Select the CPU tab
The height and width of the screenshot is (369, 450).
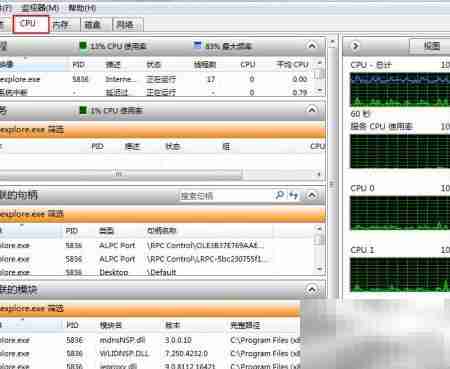pyautogui.click(x=31, y=24)
